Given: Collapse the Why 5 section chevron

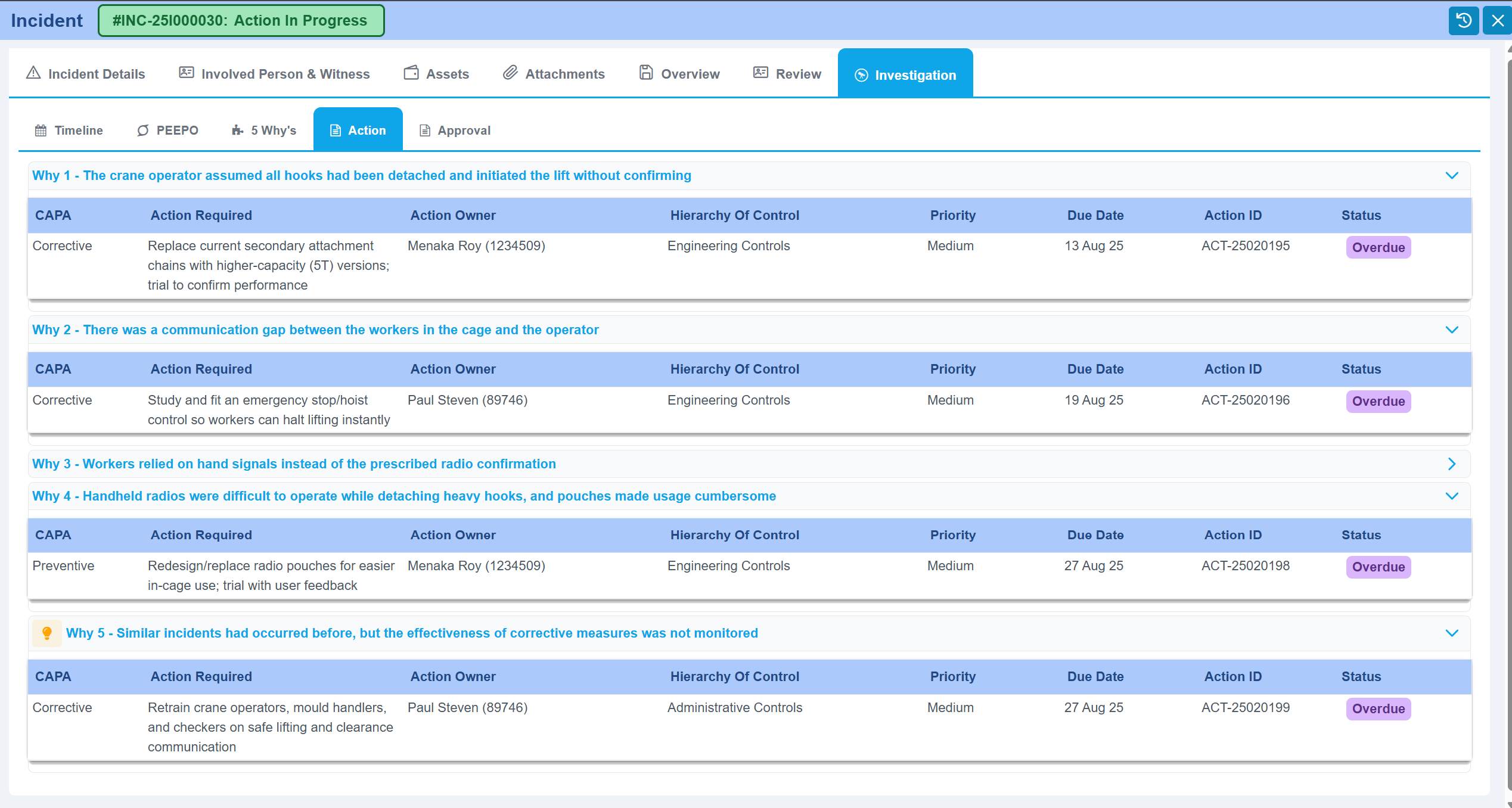Looking at the screenshot, I should coord(1452,633).
